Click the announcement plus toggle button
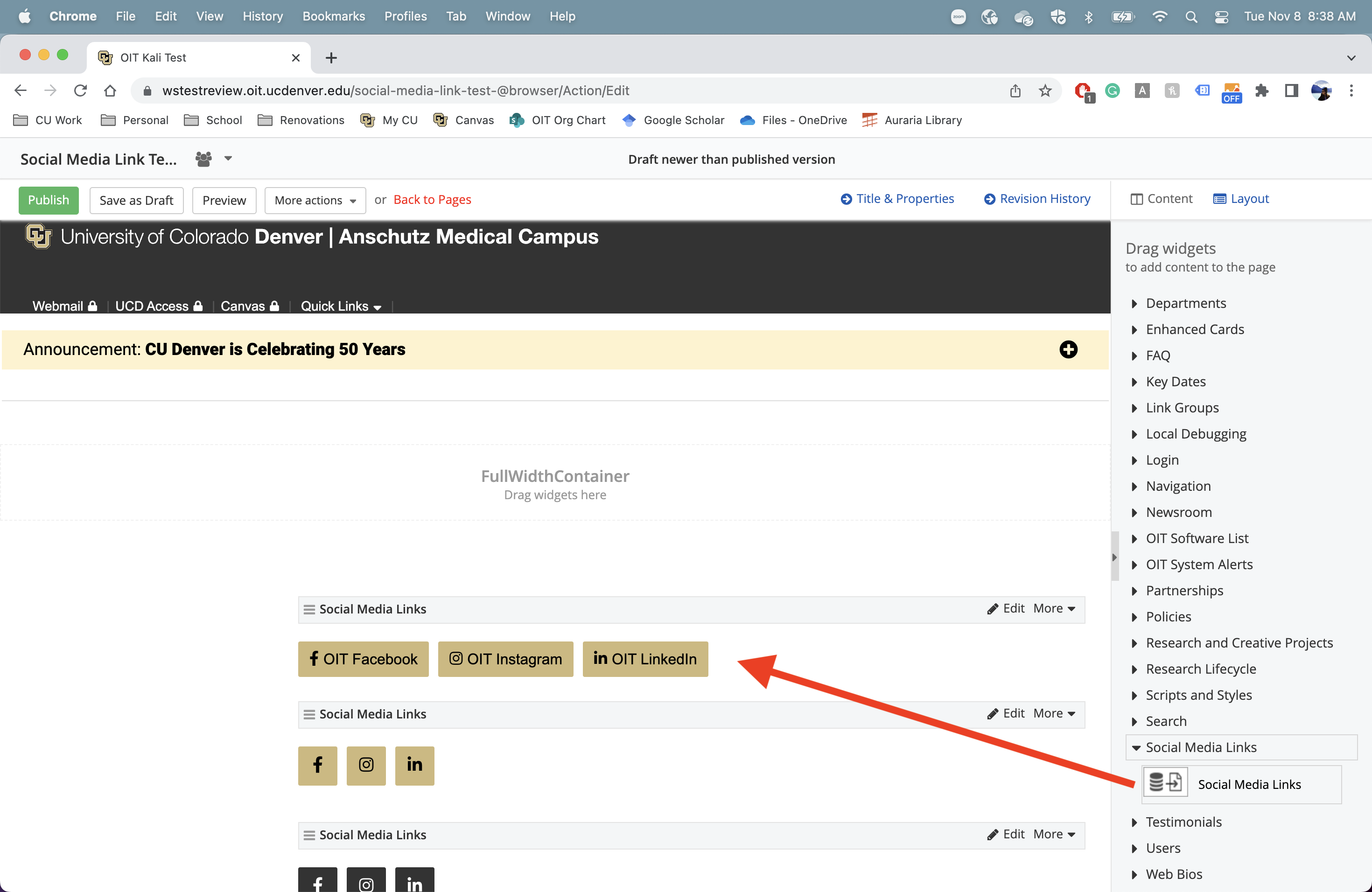Image resolution: width=1372 pixels, height=892 pixels. 1068,349
